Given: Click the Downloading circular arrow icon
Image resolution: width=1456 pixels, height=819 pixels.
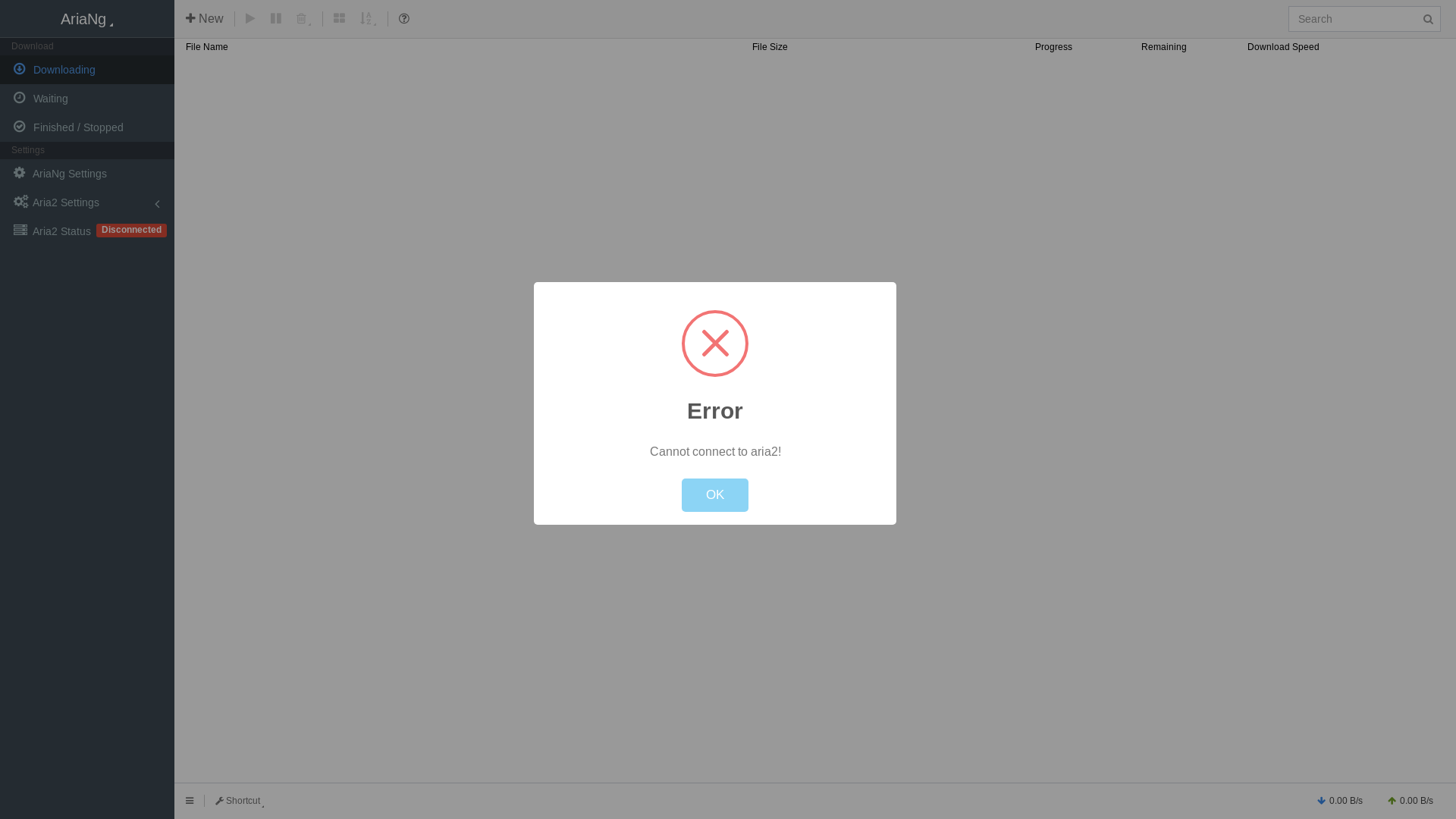Looking at the screenshot, I should click(20, 69).
